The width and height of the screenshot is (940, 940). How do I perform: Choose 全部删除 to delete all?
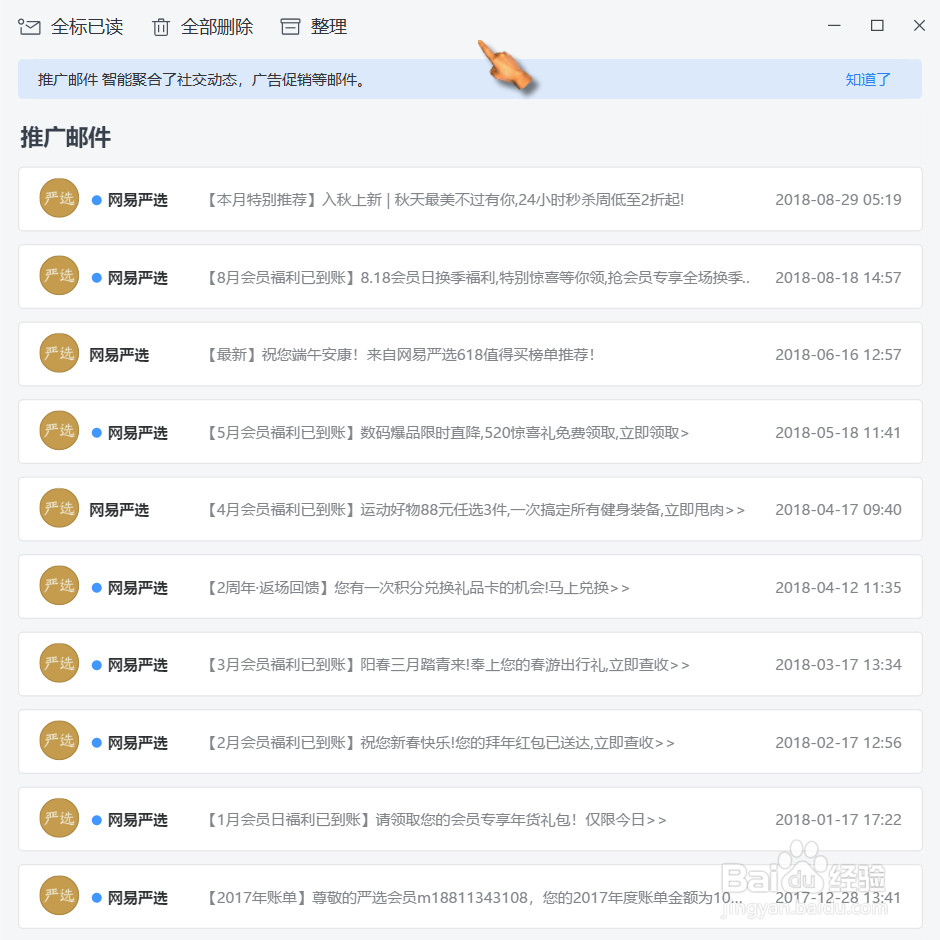[217, 27]
